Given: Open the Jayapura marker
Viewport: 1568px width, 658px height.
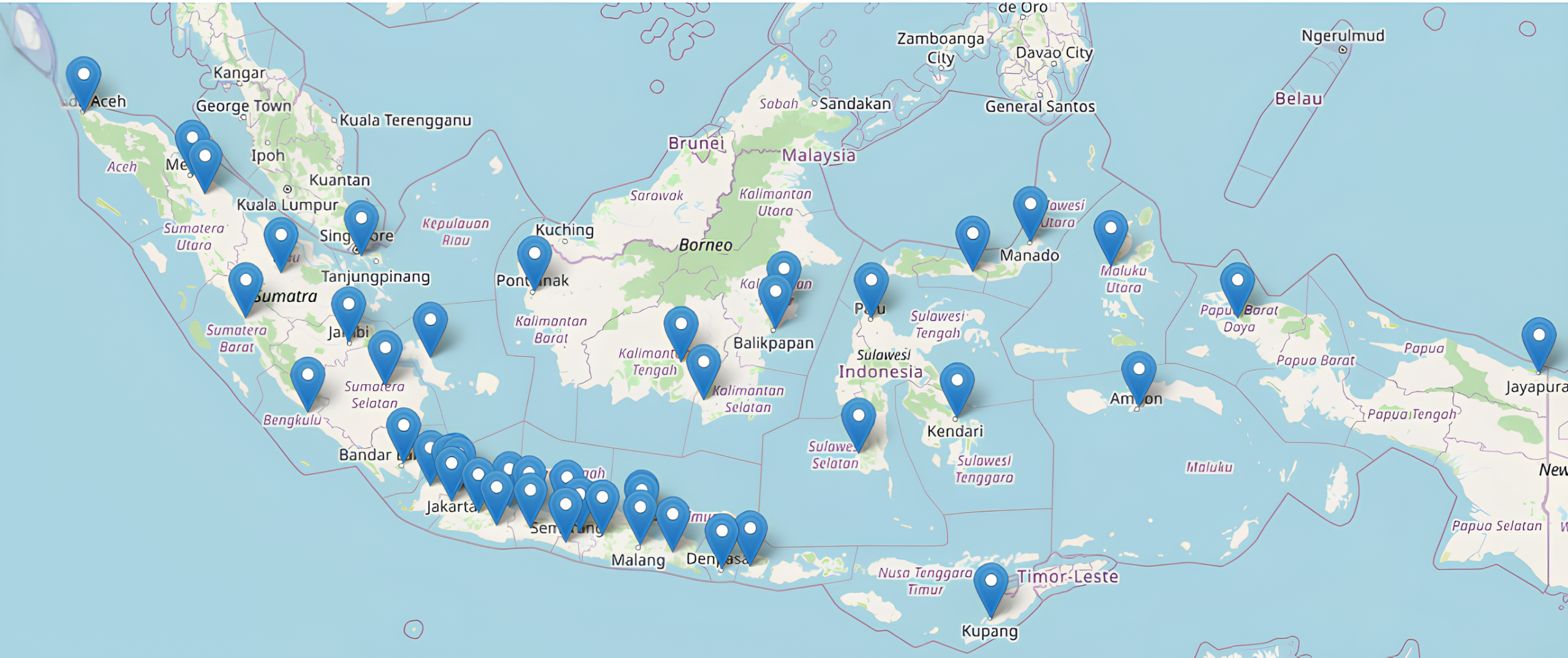Looking at the screenshot, I should [x=1539, y=340].
